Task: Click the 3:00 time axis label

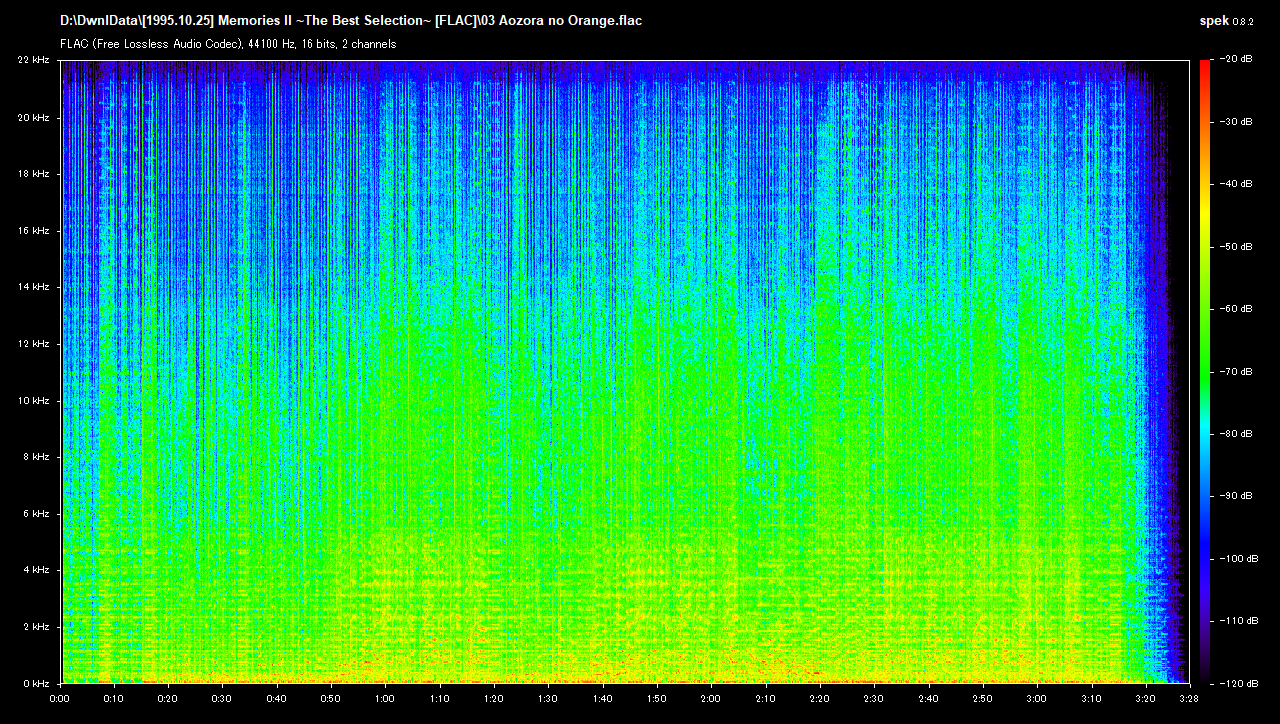Action: pos(1037,699)
